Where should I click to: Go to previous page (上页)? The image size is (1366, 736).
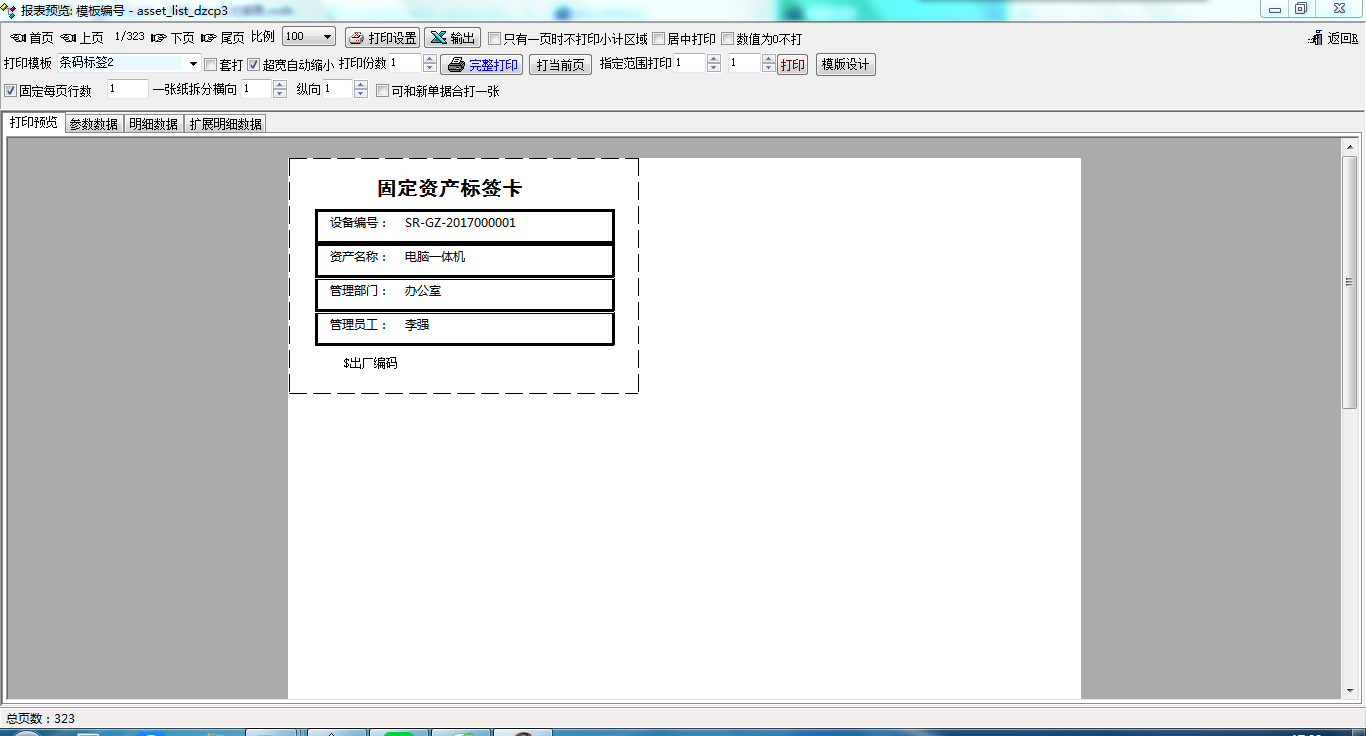coord(82,38)
